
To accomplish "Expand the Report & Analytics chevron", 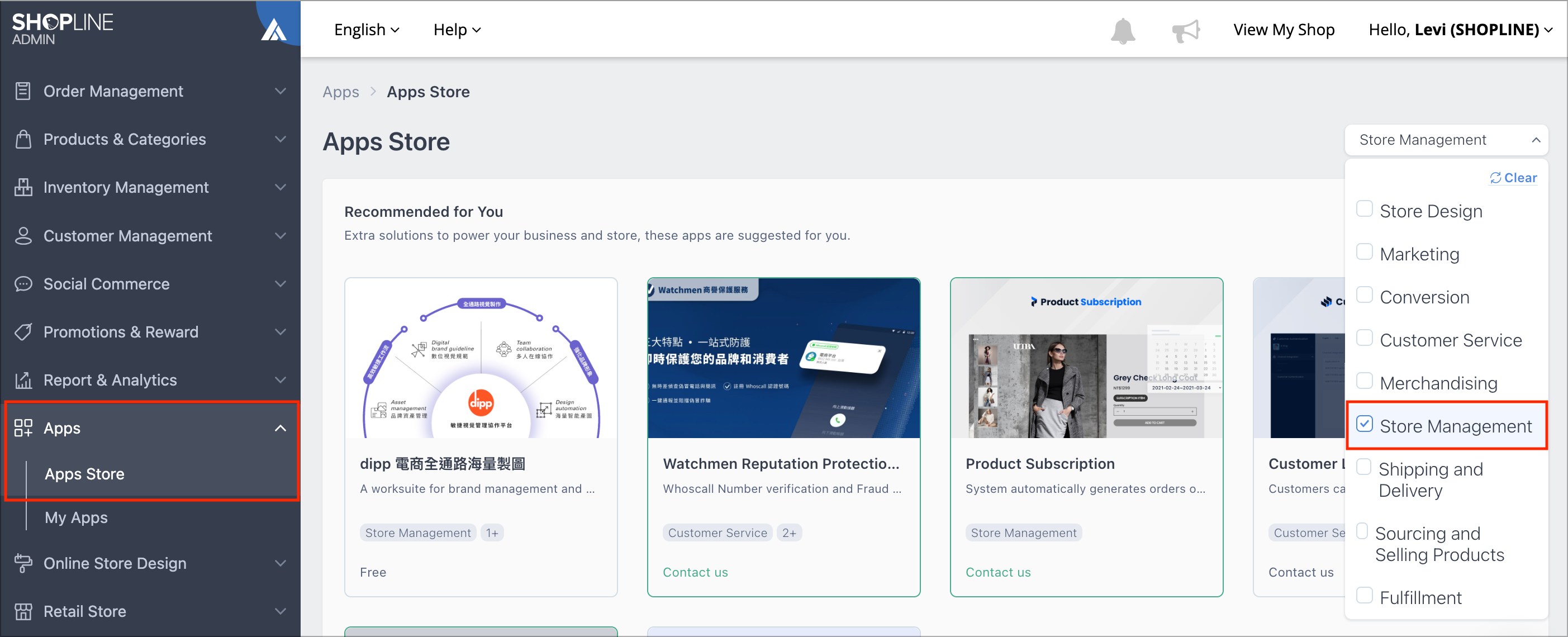I will tap(280, 381).
